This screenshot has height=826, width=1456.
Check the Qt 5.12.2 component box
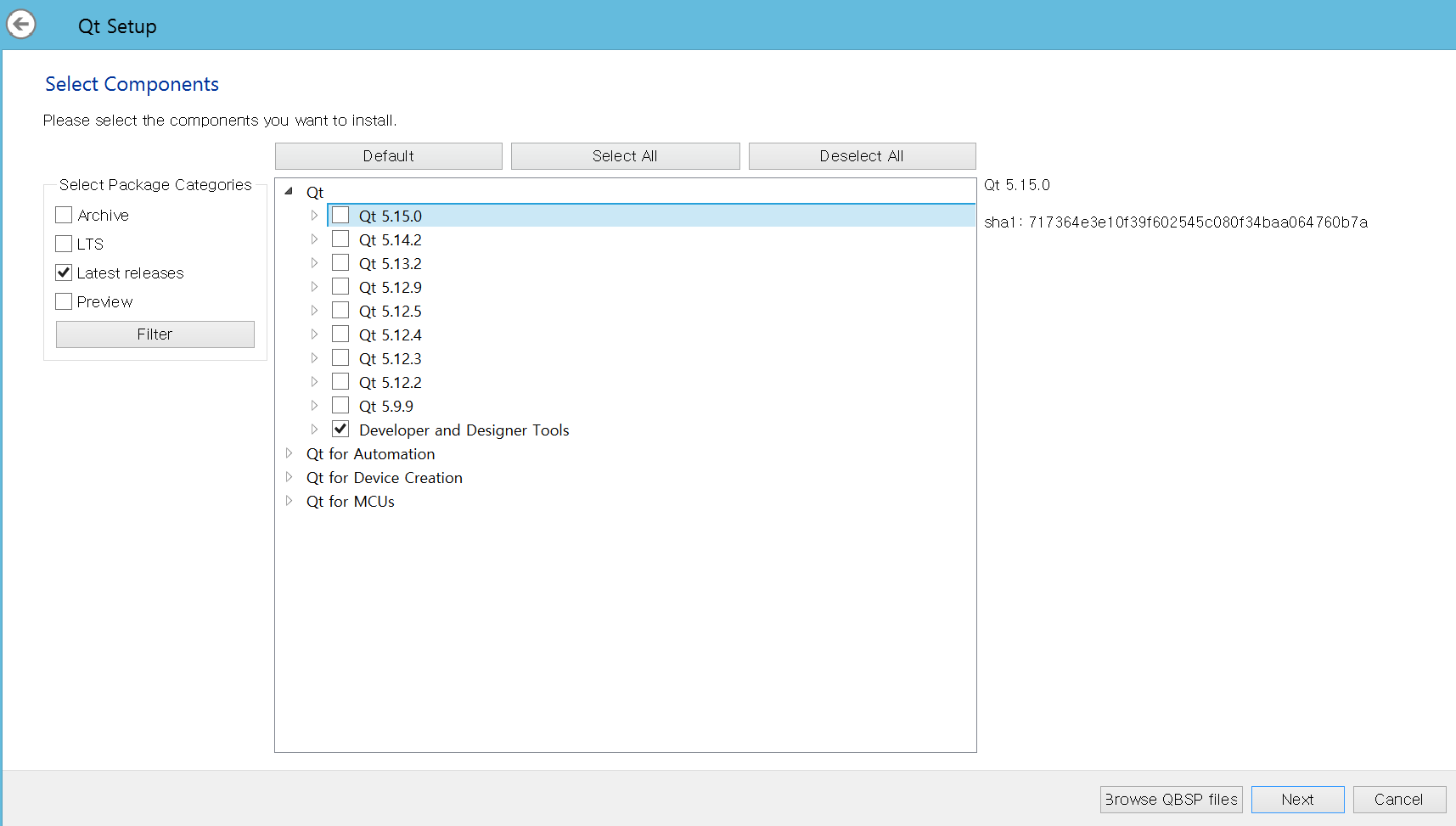(x=340, y=381)
